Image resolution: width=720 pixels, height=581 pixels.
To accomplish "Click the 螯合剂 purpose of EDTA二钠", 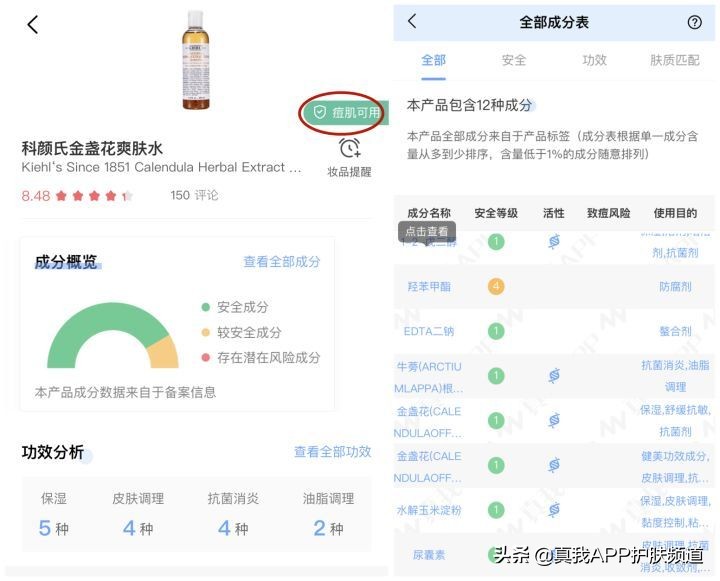I will 675,331.
